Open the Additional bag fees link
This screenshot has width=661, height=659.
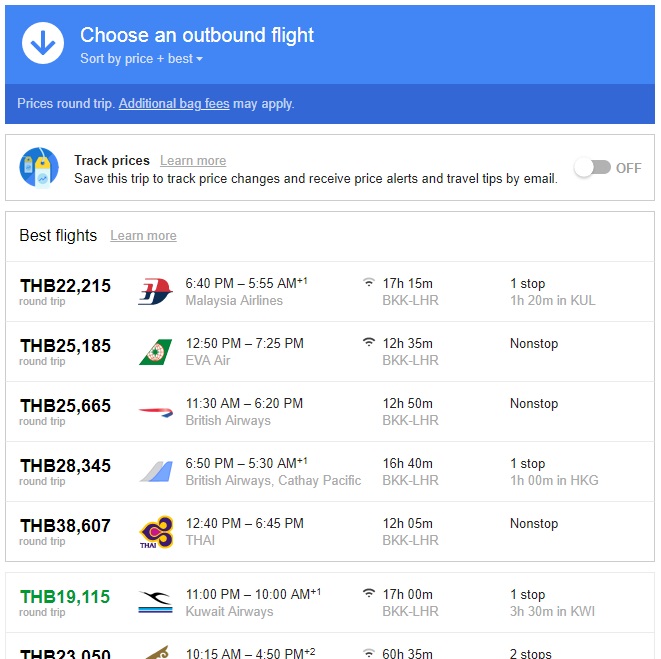pyautogui.click(x=174, y=103)
